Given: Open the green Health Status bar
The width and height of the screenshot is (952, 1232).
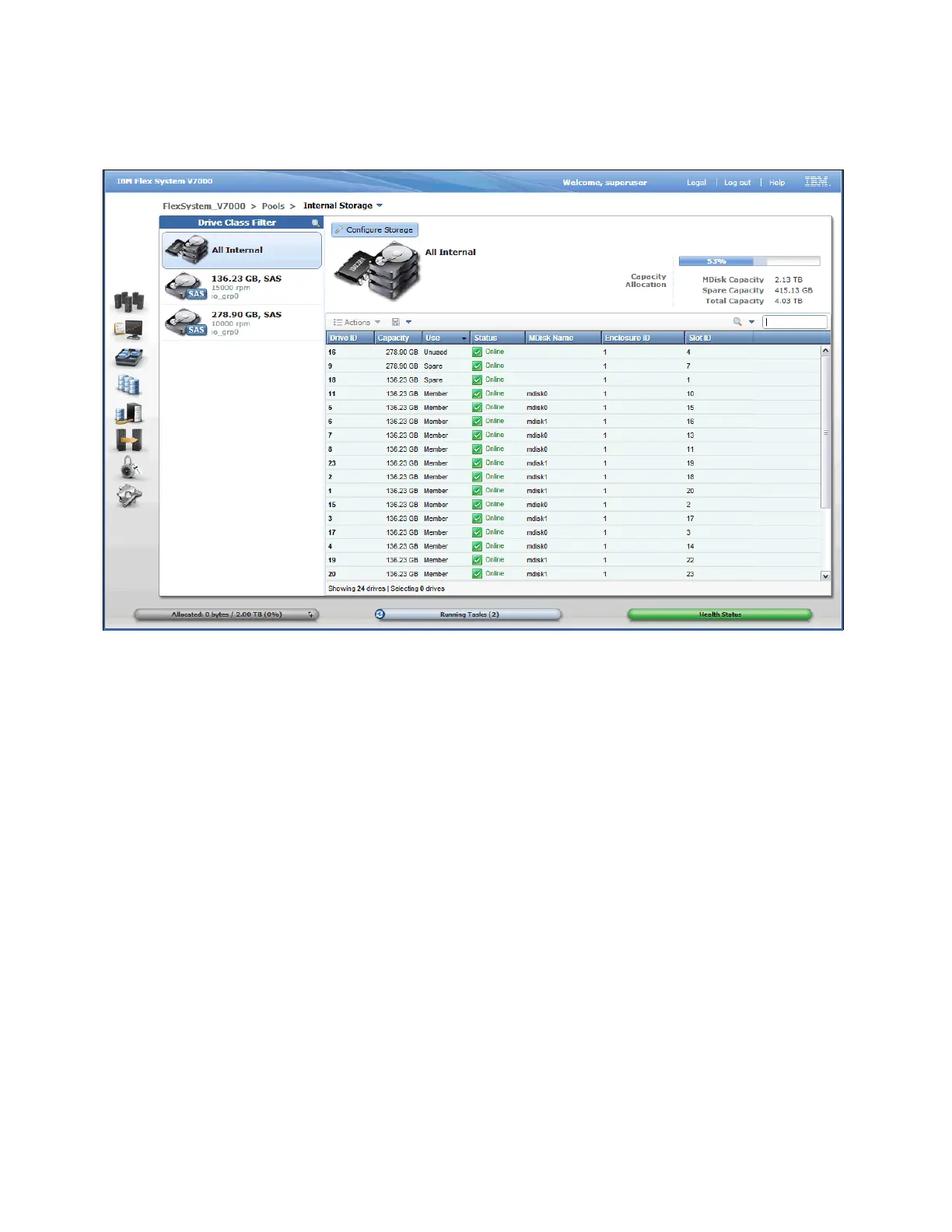Looking at the screenshot, I should (x=719, y=614).
